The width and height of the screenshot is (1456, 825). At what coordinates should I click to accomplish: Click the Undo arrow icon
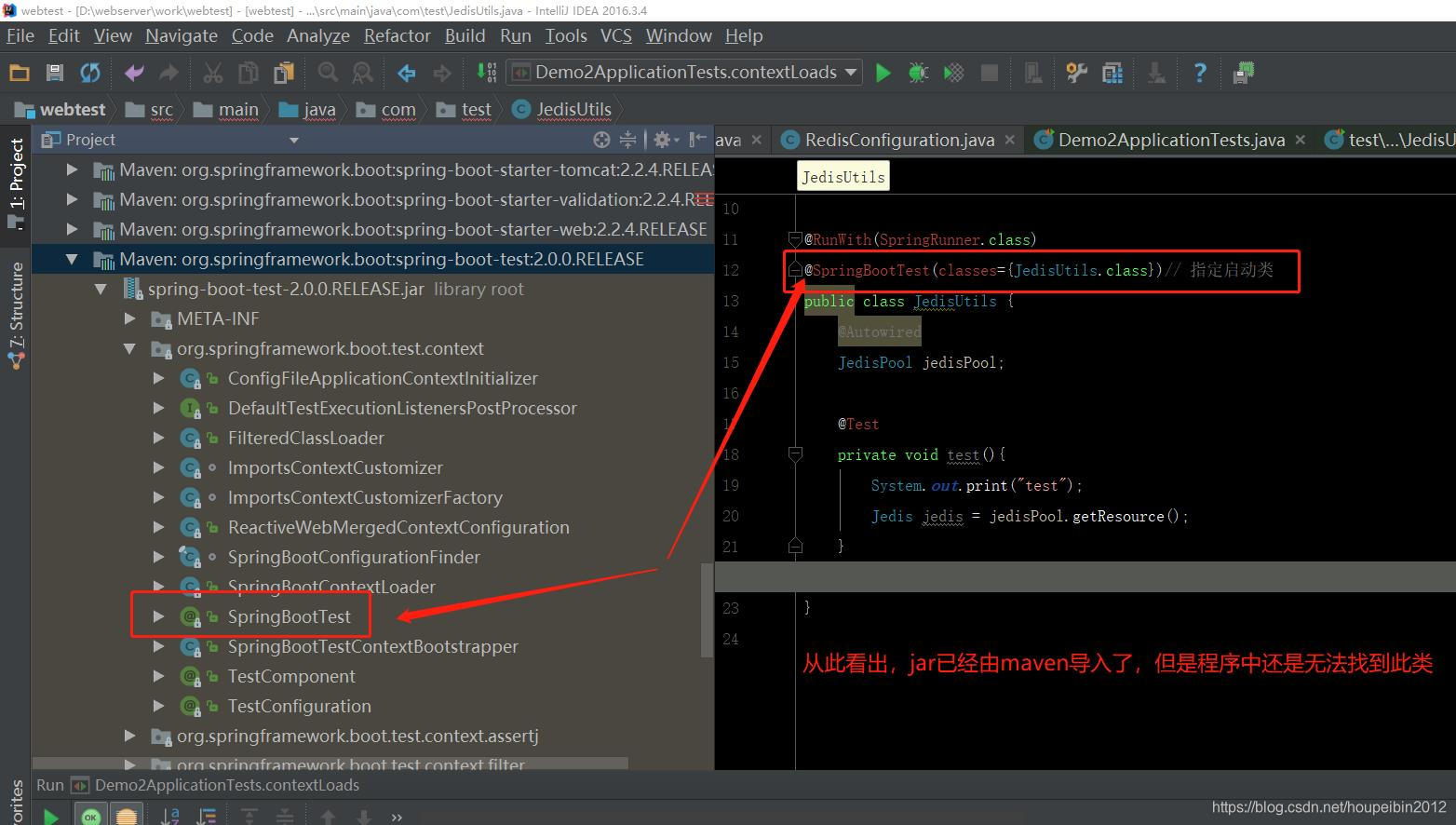coord(134,73)
